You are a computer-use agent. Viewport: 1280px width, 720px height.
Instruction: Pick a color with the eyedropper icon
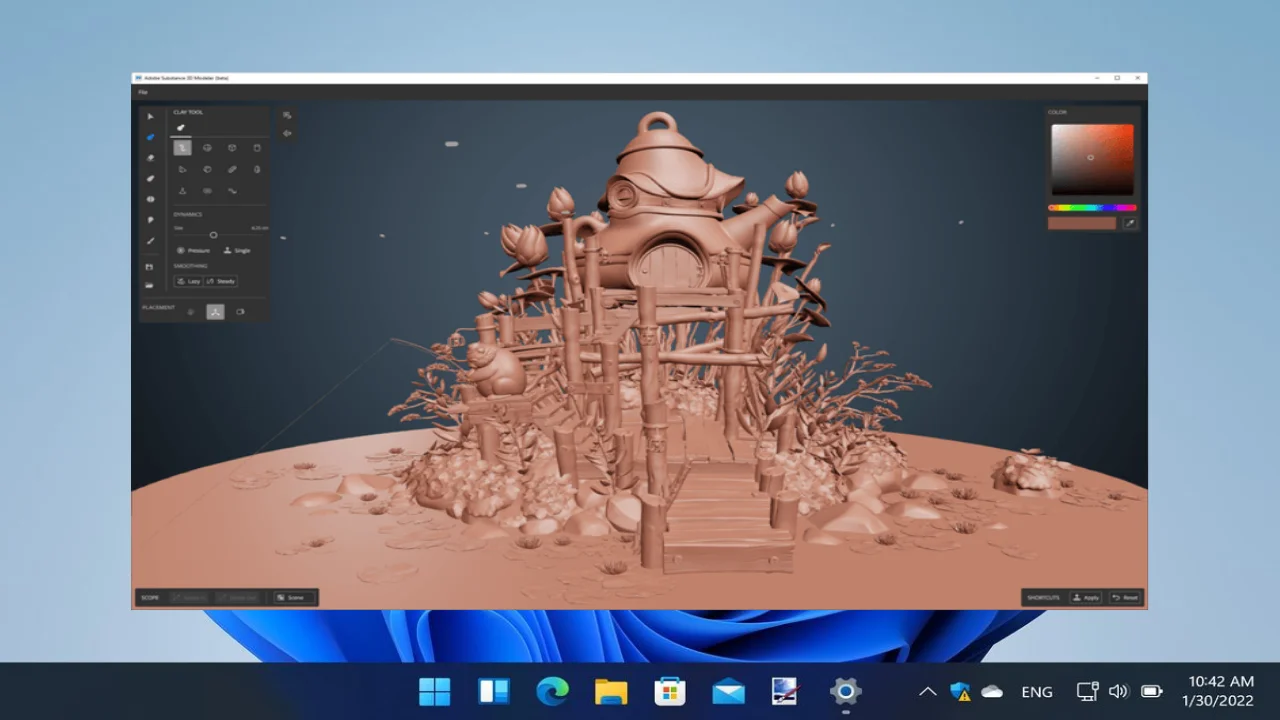[x=1130, y=223]
